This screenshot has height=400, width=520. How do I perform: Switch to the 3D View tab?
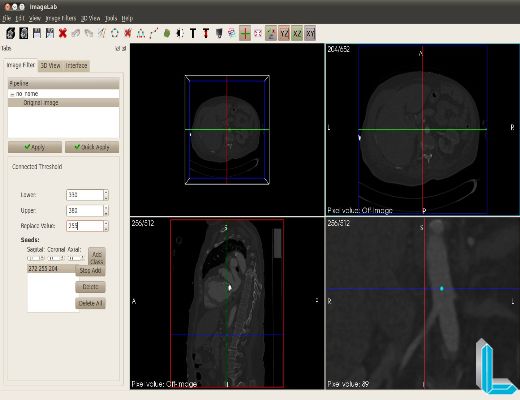(50, 66)
